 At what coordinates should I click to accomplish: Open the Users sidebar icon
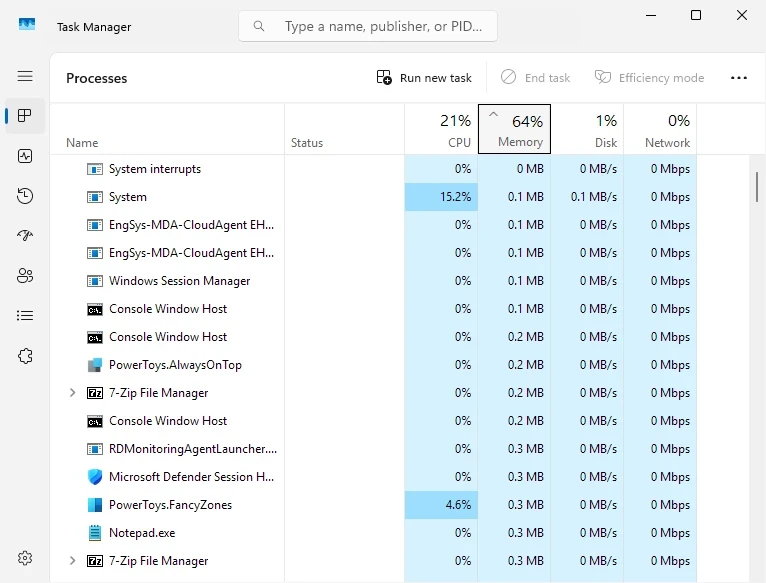(x=25, y=276)
